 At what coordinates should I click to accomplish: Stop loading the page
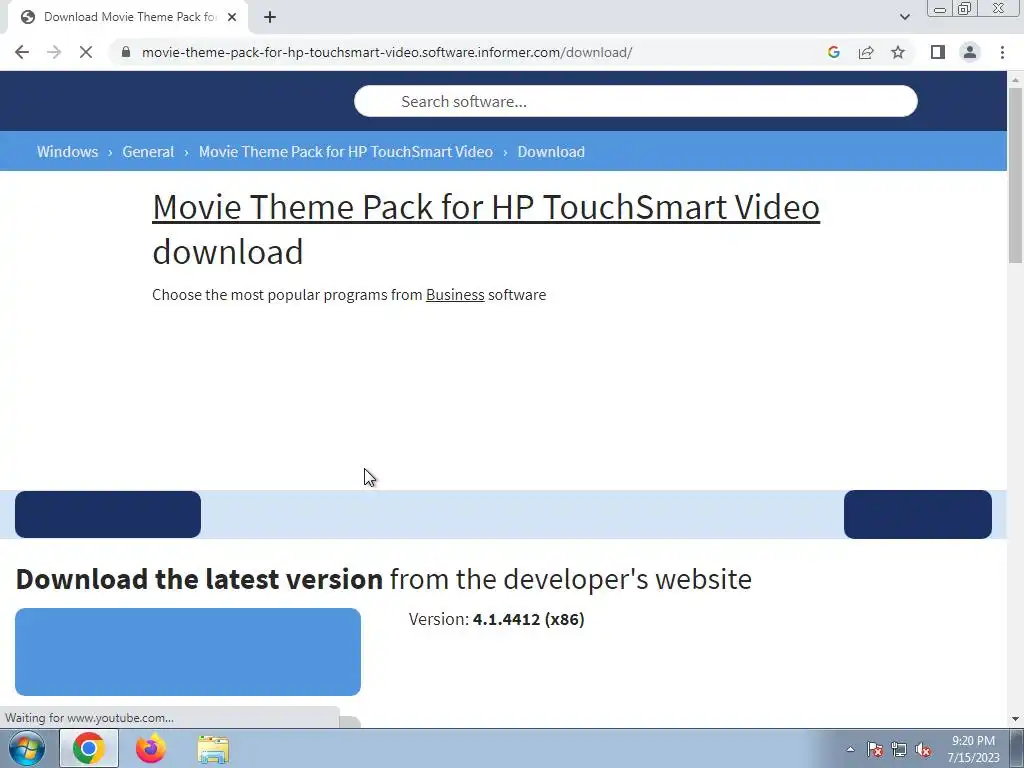click(86, 52)
